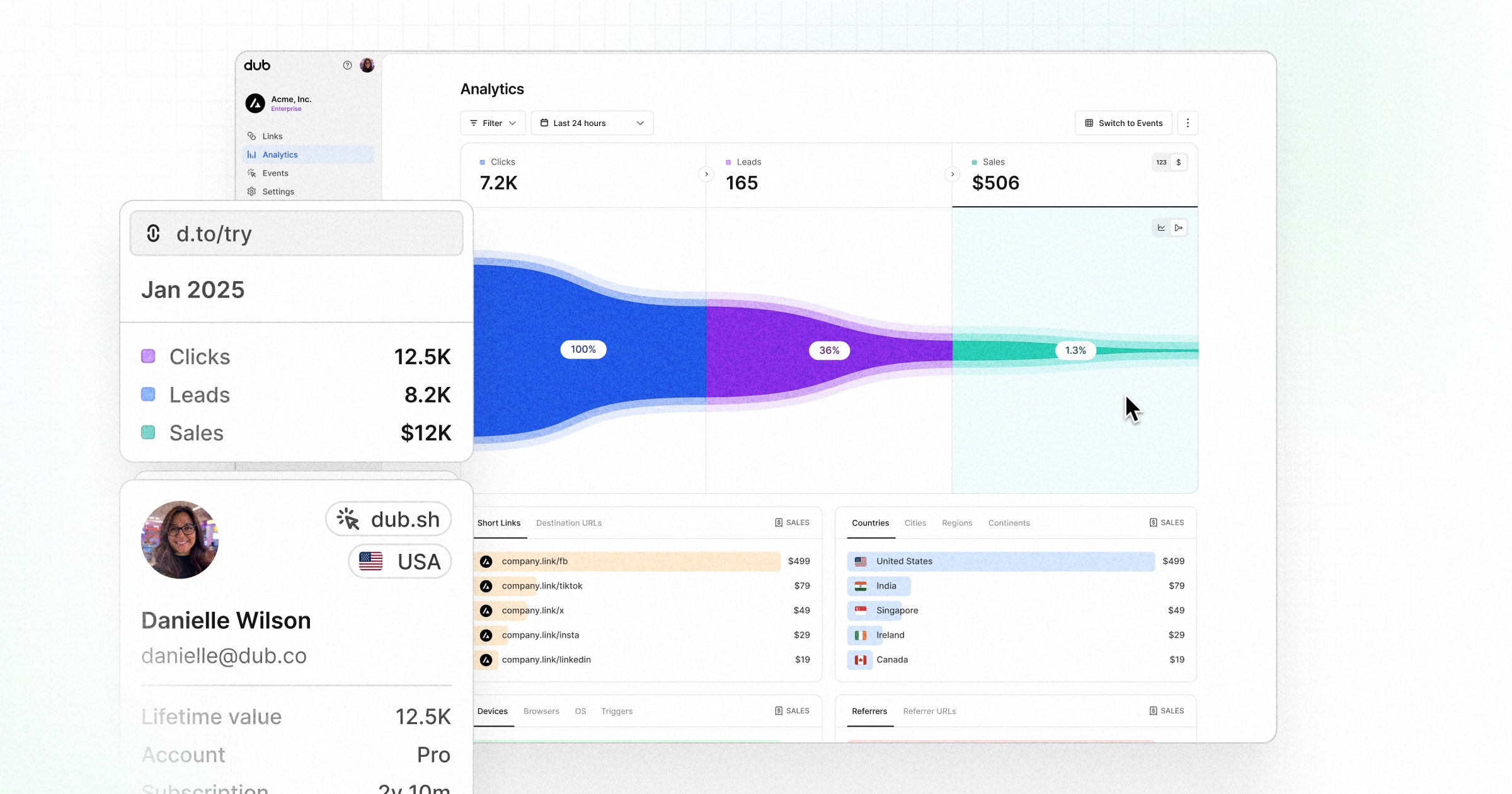1512x794 pixels.
Task: Toggle Sales display to count (123)
Action: (1161, 163)
